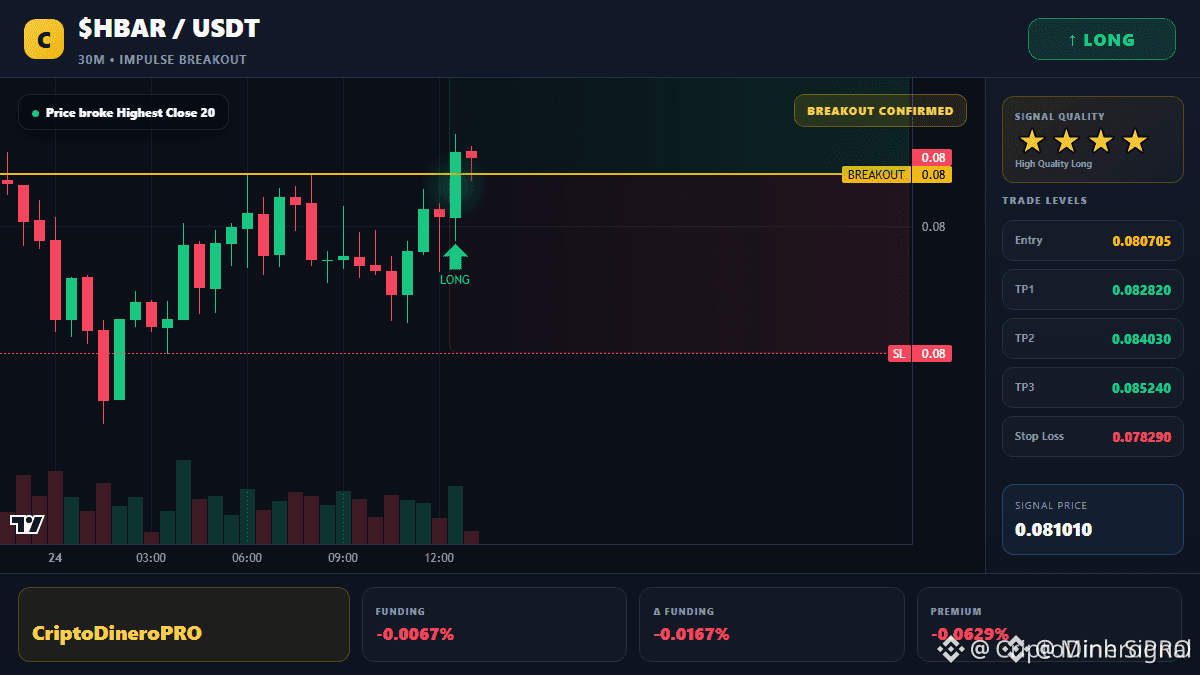Click the tallest green volume bar
The width and height of the screenshot is (1200, 675).
pyautogui.click(x=183, y=502)
